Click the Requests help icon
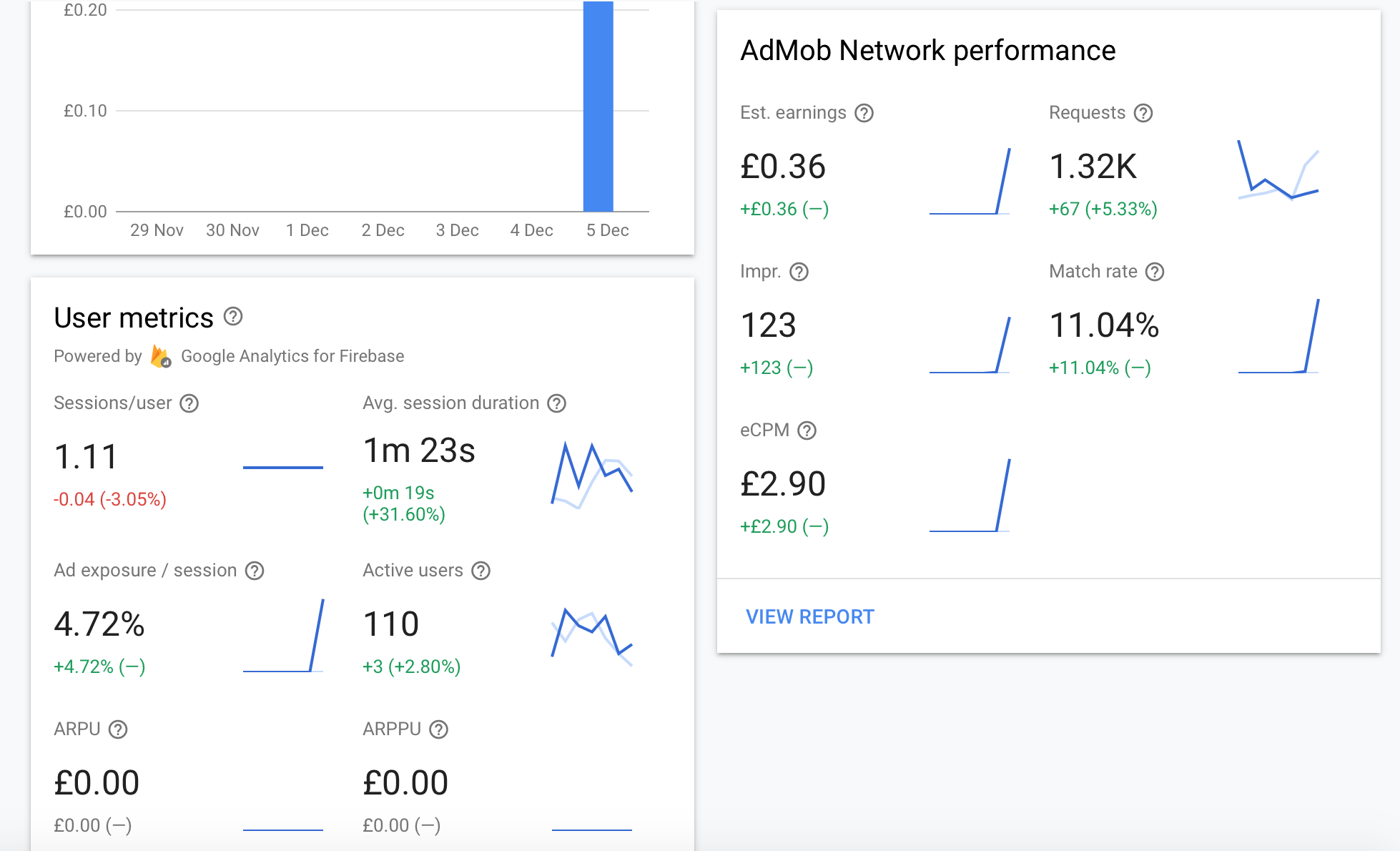1400x851 pixels. click(1143, 113)
